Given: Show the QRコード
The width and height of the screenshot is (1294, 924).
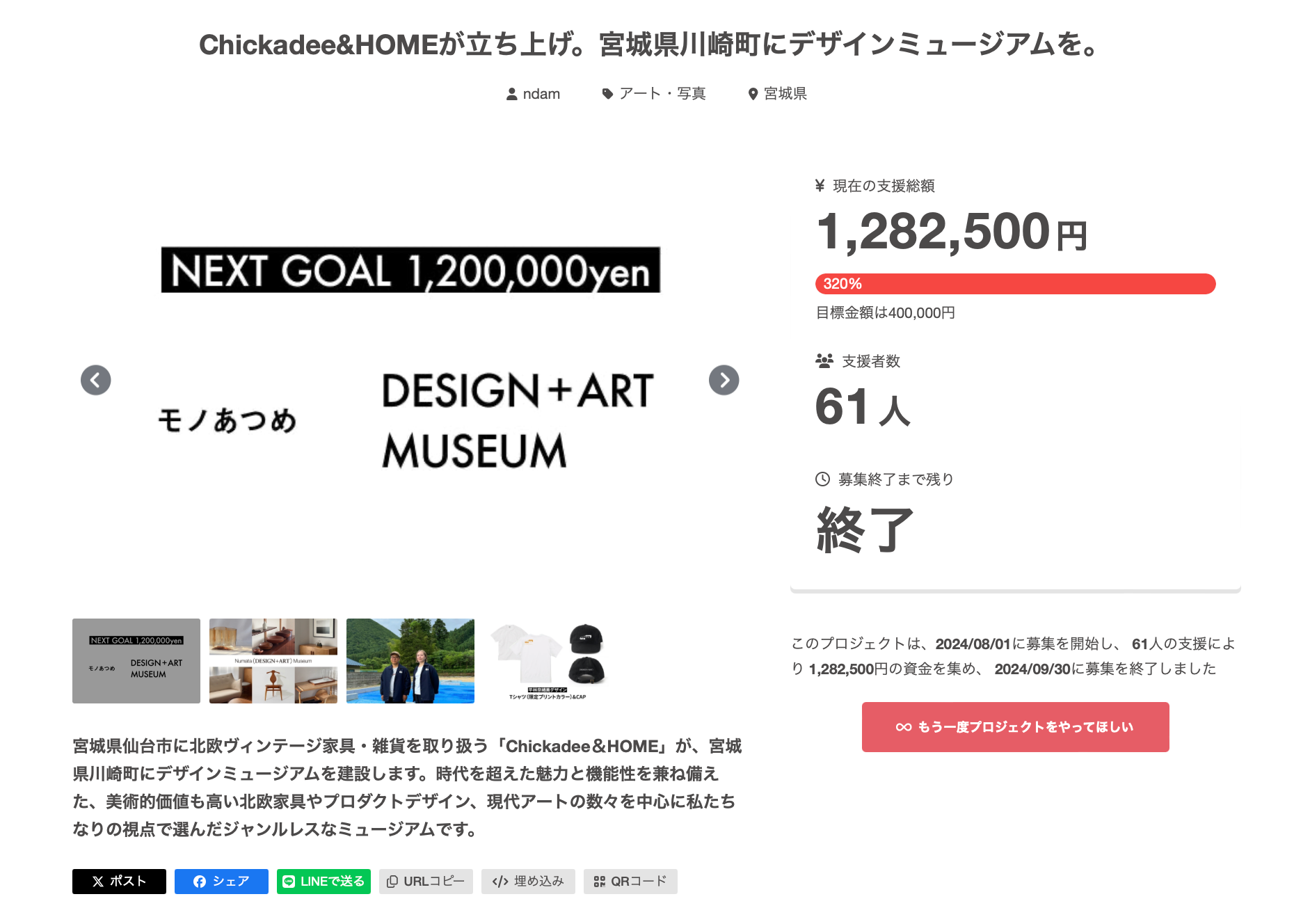Looking at the screenshot, I should (630, 882).
